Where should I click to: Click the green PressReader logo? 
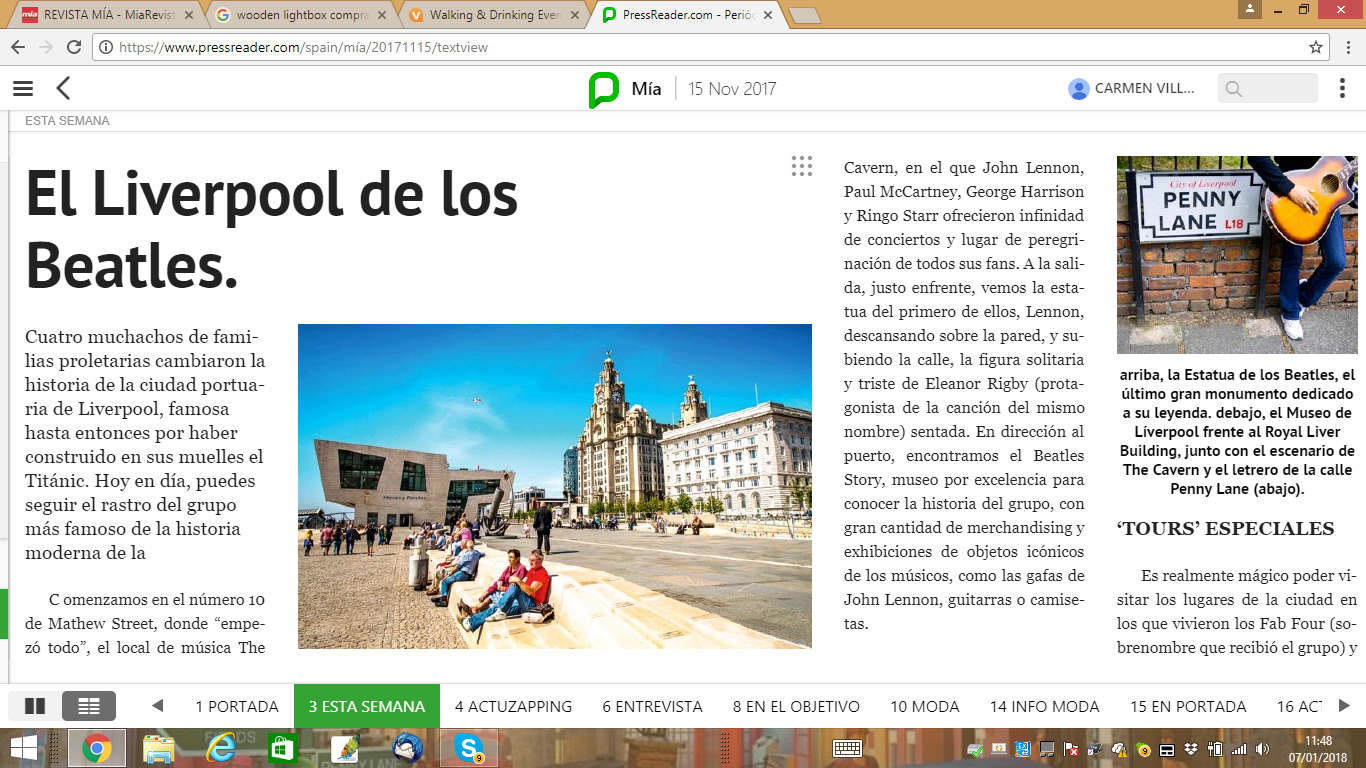click(603, 89)
